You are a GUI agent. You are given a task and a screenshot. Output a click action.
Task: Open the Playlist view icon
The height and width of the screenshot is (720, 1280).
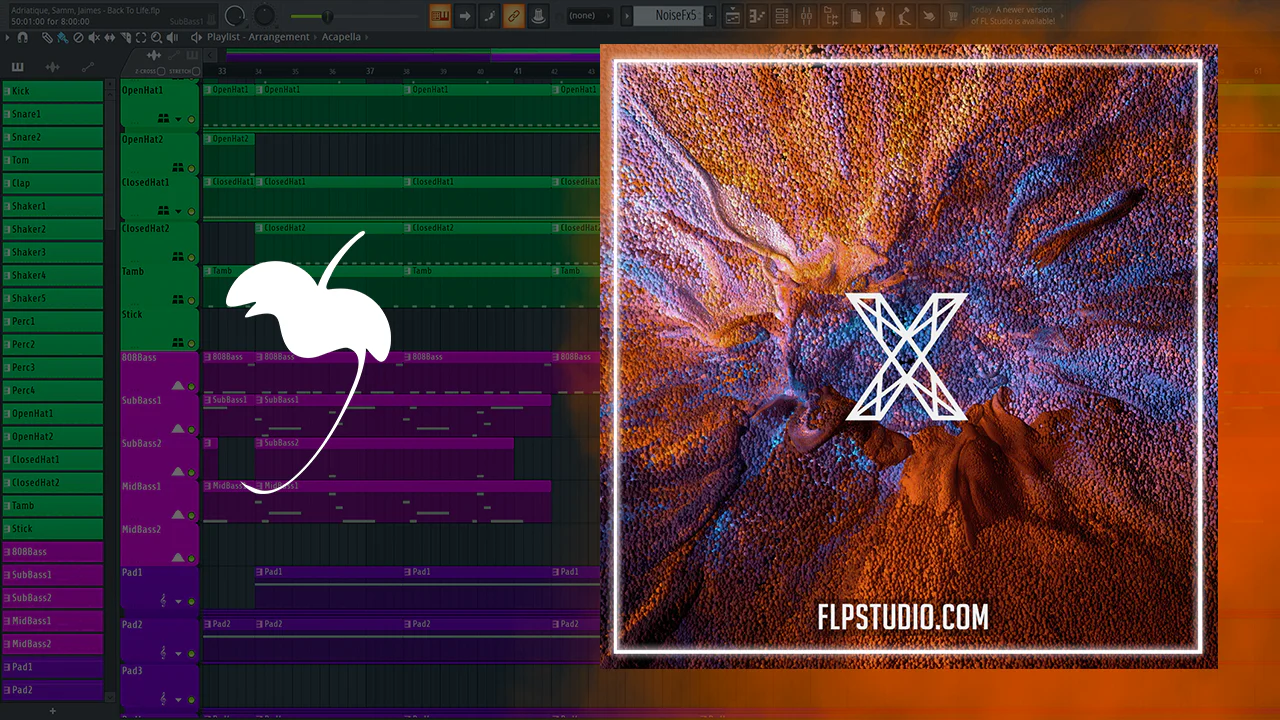pyautogui.click(x=733, y=16)
